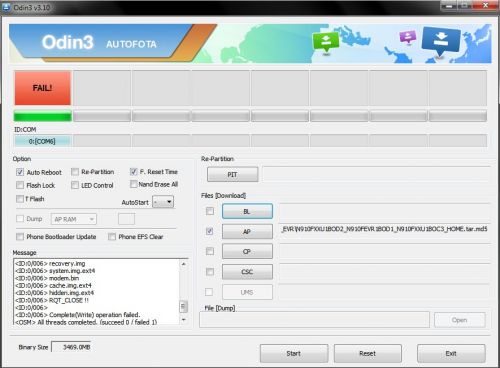Click the AP file button
The height and width of the screenshot is (368, 500).
coord(247,231)
